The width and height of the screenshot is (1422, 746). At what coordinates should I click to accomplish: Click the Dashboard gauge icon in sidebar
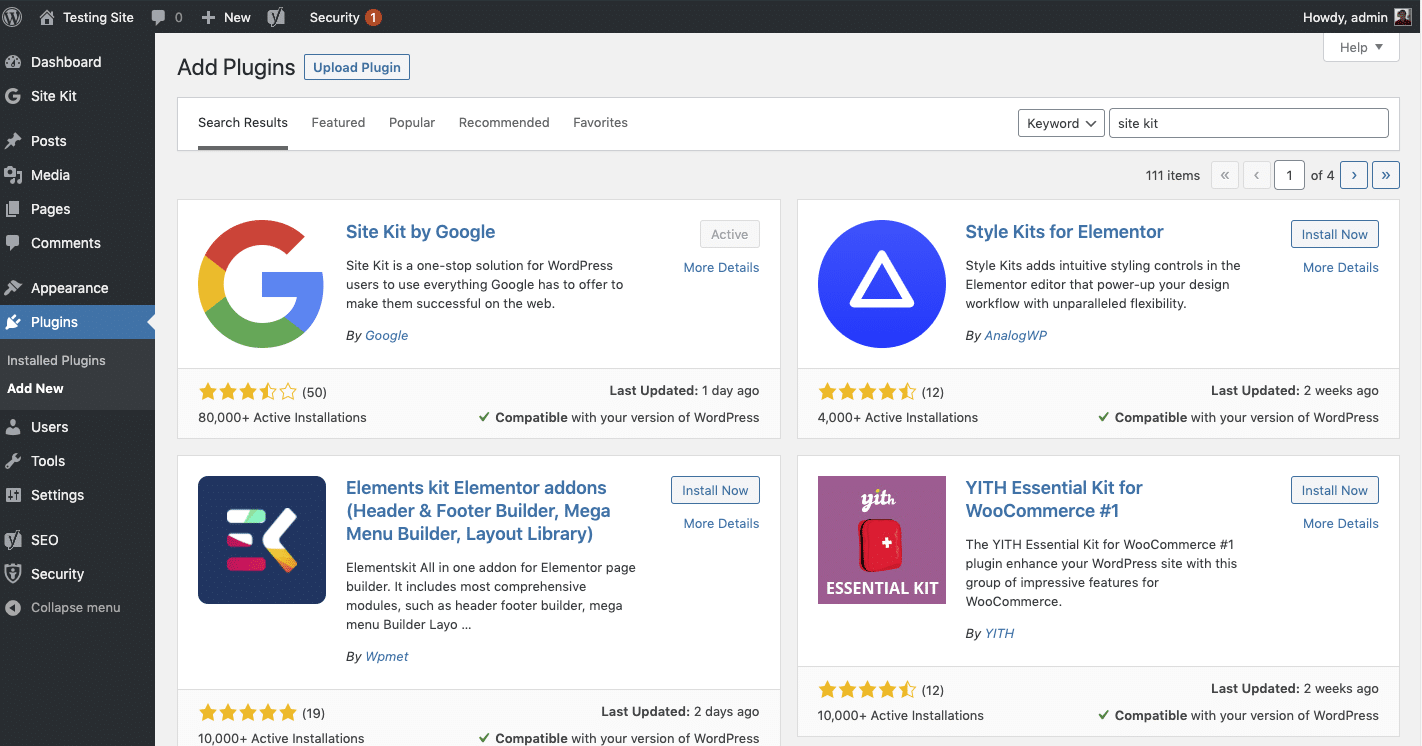point(13,62)
